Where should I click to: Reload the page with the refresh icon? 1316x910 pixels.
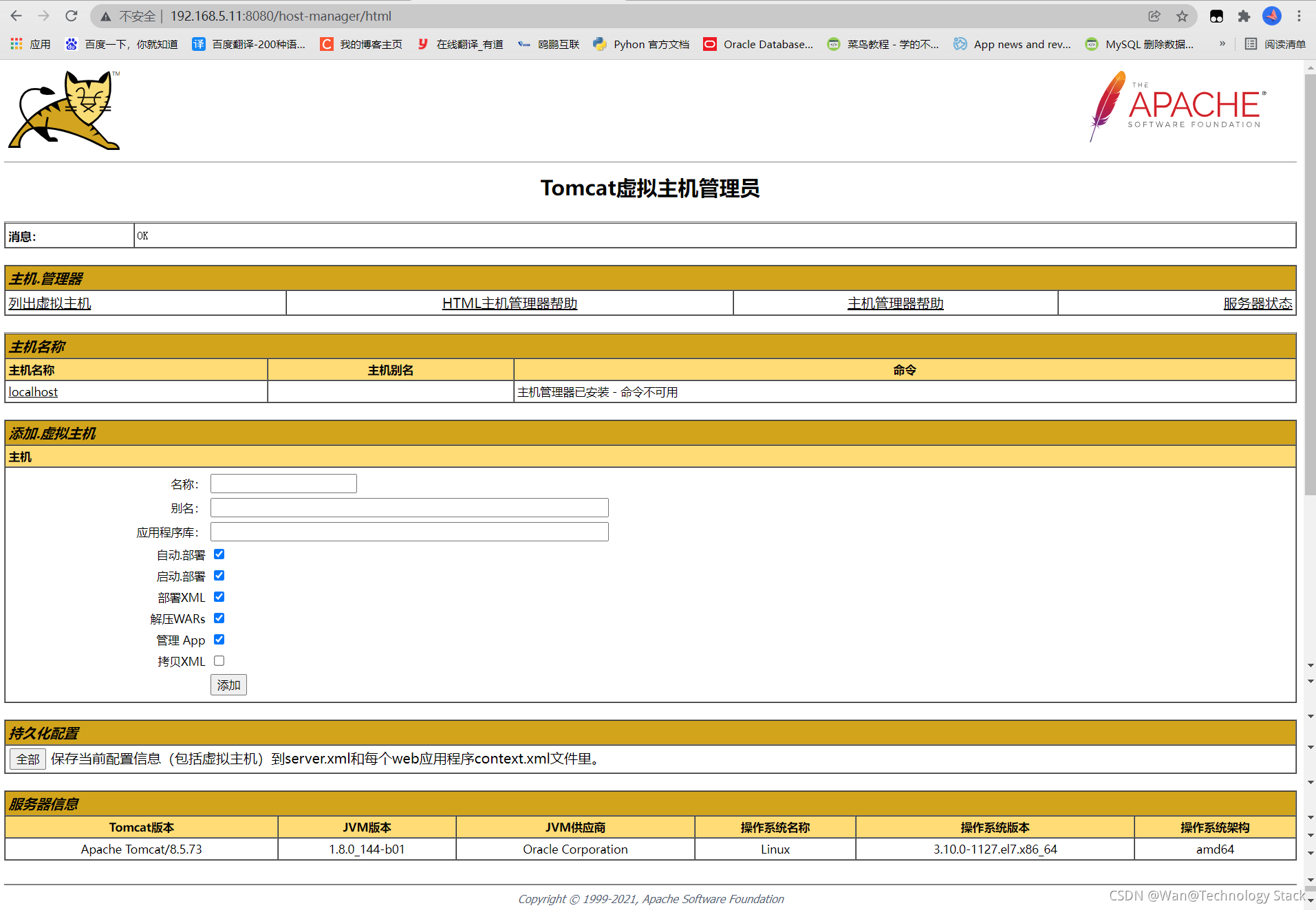click(x=72, y=16)
